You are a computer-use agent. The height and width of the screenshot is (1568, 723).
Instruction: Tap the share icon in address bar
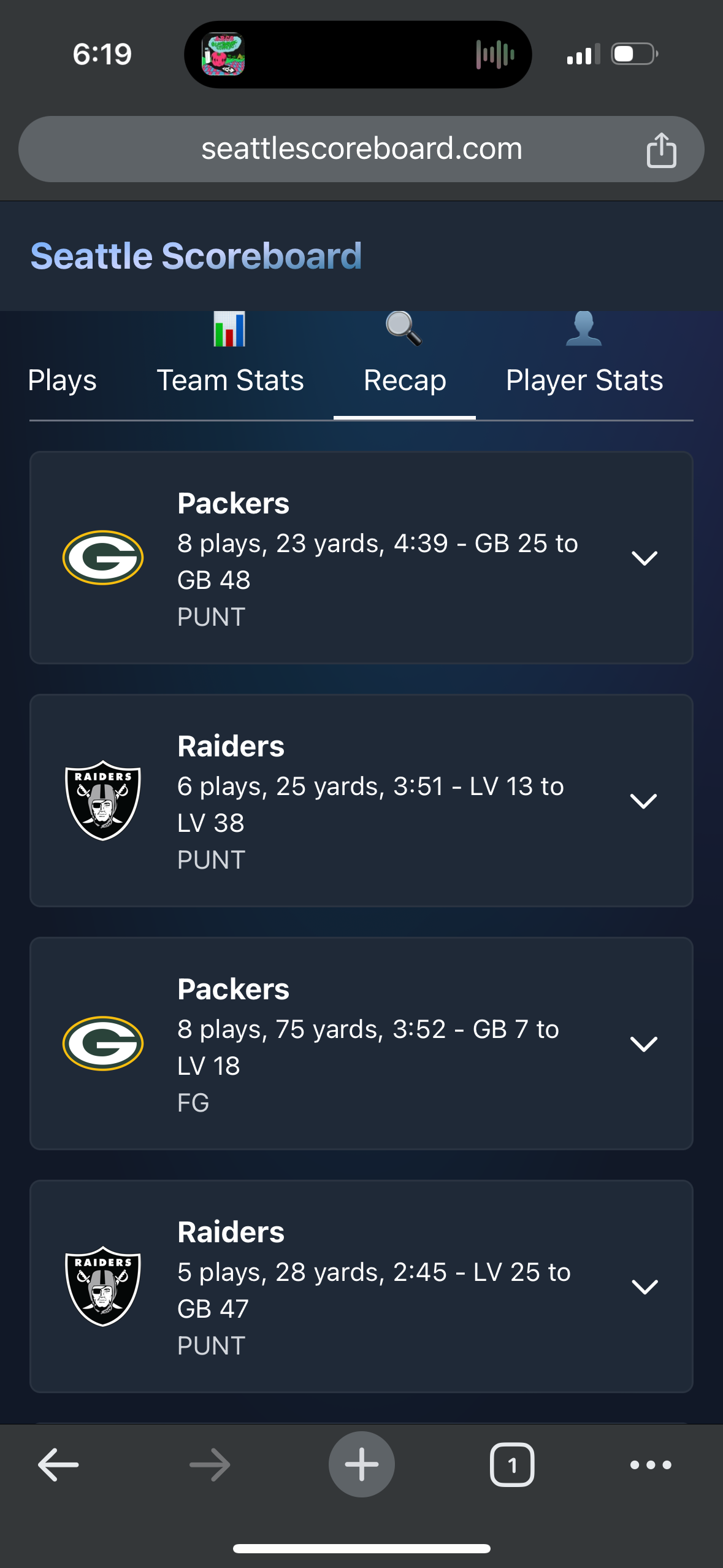[661, 150]
